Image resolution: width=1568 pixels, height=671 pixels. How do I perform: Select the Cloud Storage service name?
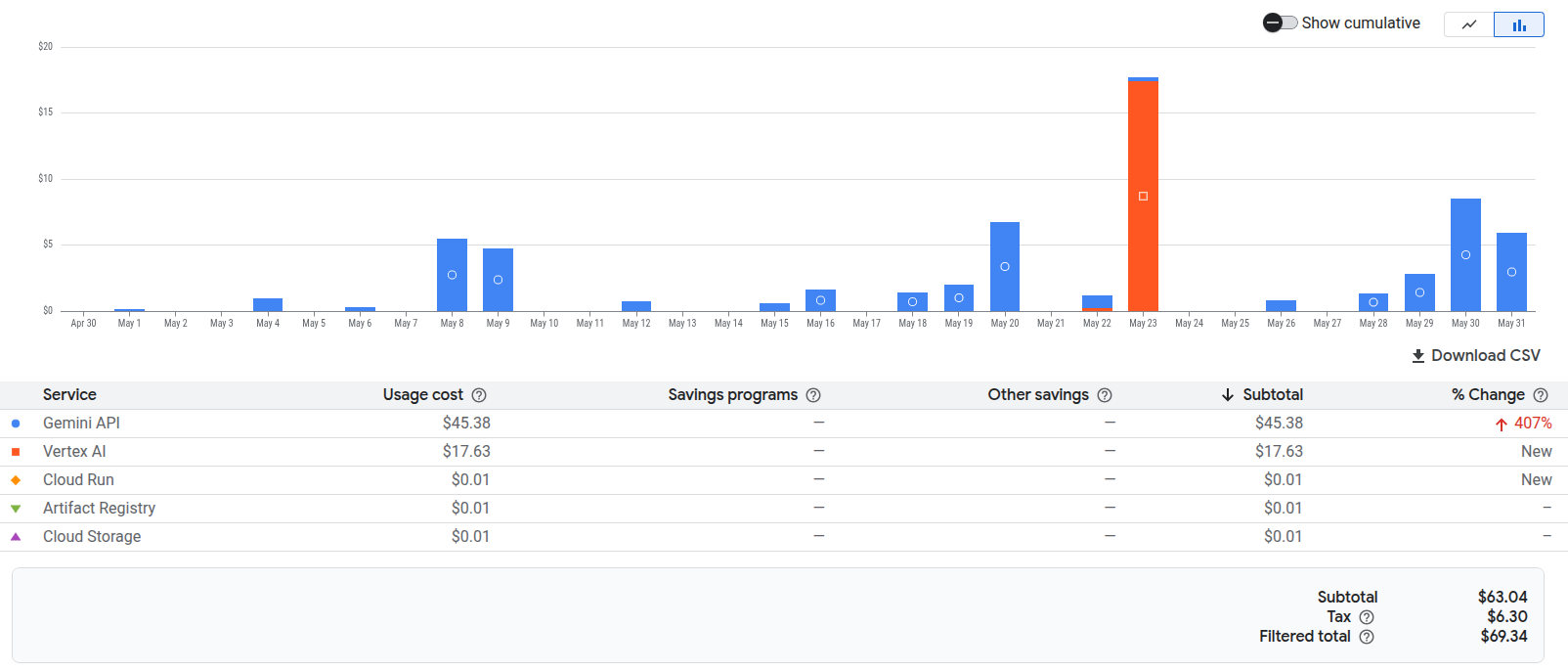click(x=92, y=537)
